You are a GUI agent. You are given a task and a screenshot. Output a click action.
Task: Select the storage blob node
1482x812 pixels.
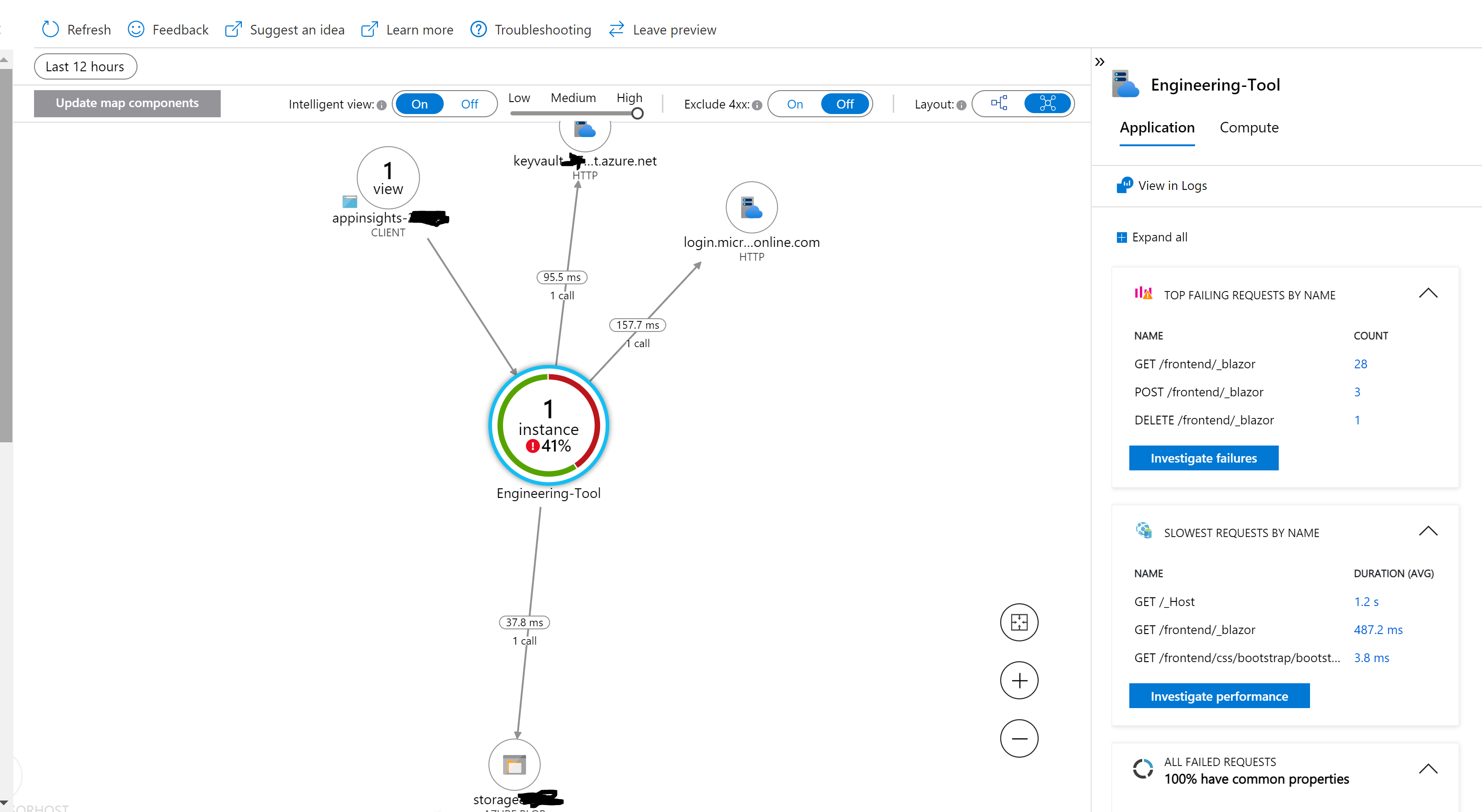click(515, 765)
